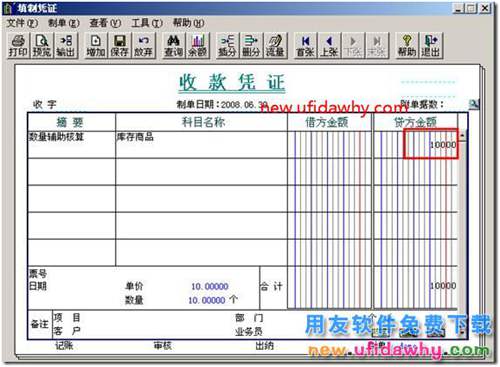Exit using the 退出 toolbar icon
This screenshot has width=500, height=367.
click(431, 46)
